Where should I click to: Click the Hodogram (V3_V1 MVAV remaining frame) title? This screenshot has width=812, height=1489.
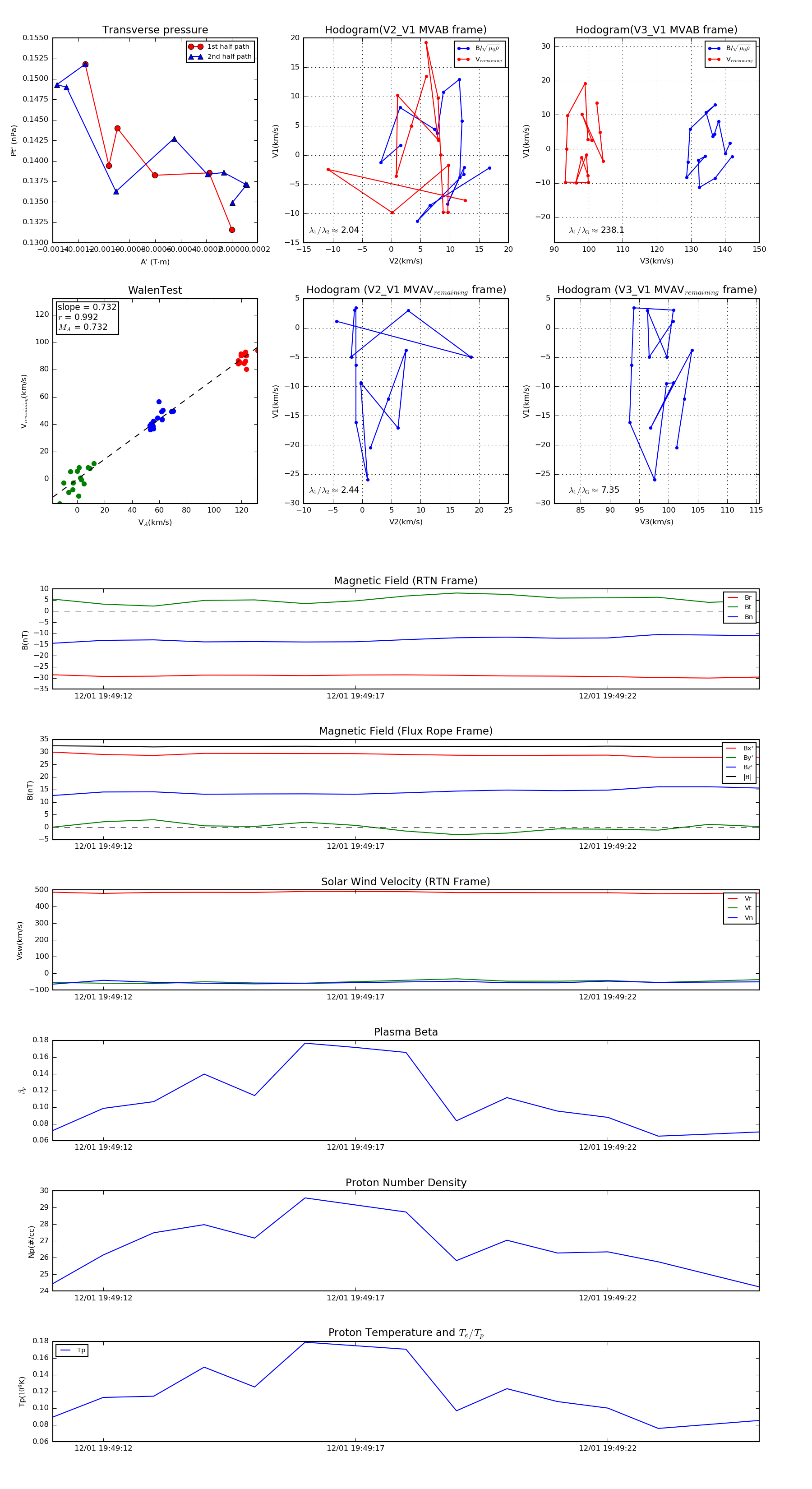point(656,290)
